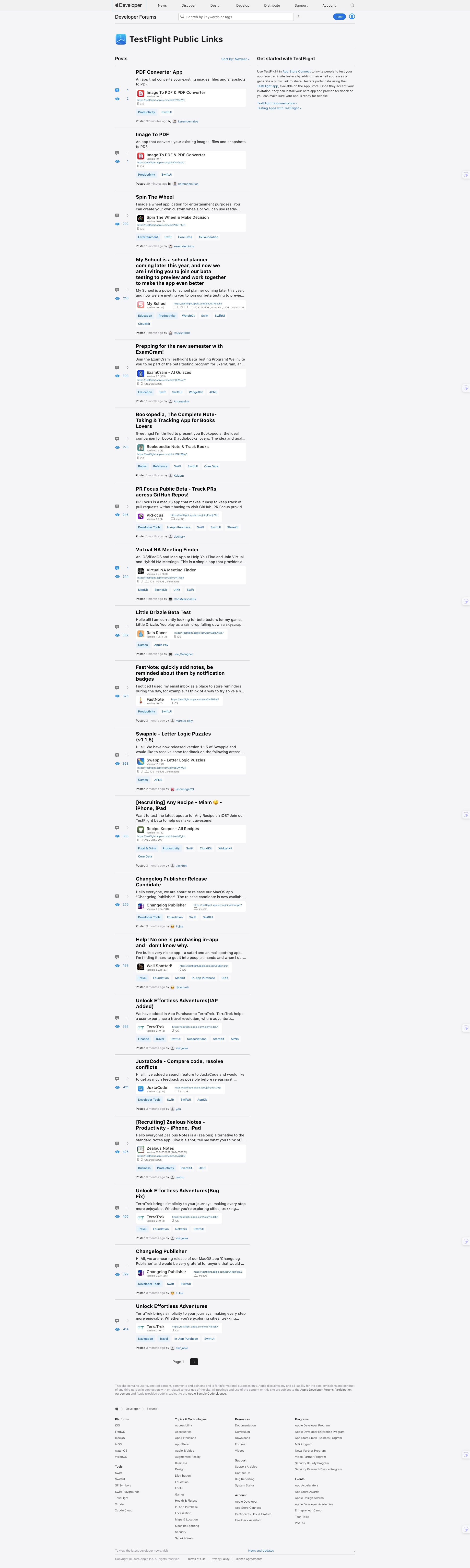Viewport: 470px width, 1568px height.
Task: Open the user profile icon beside Post
Action: click(x=352, y=16)
